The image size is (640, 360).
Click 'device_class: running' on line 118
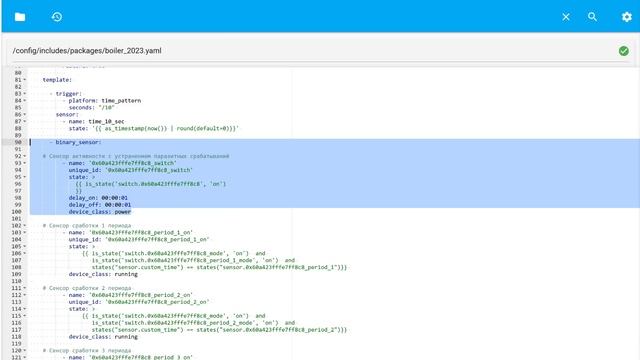point(103,336)
